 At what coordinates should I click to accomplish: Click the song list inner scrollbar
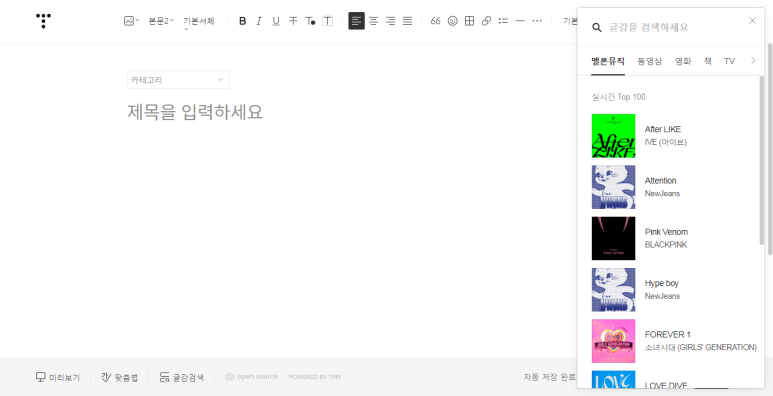click(762, 160)
